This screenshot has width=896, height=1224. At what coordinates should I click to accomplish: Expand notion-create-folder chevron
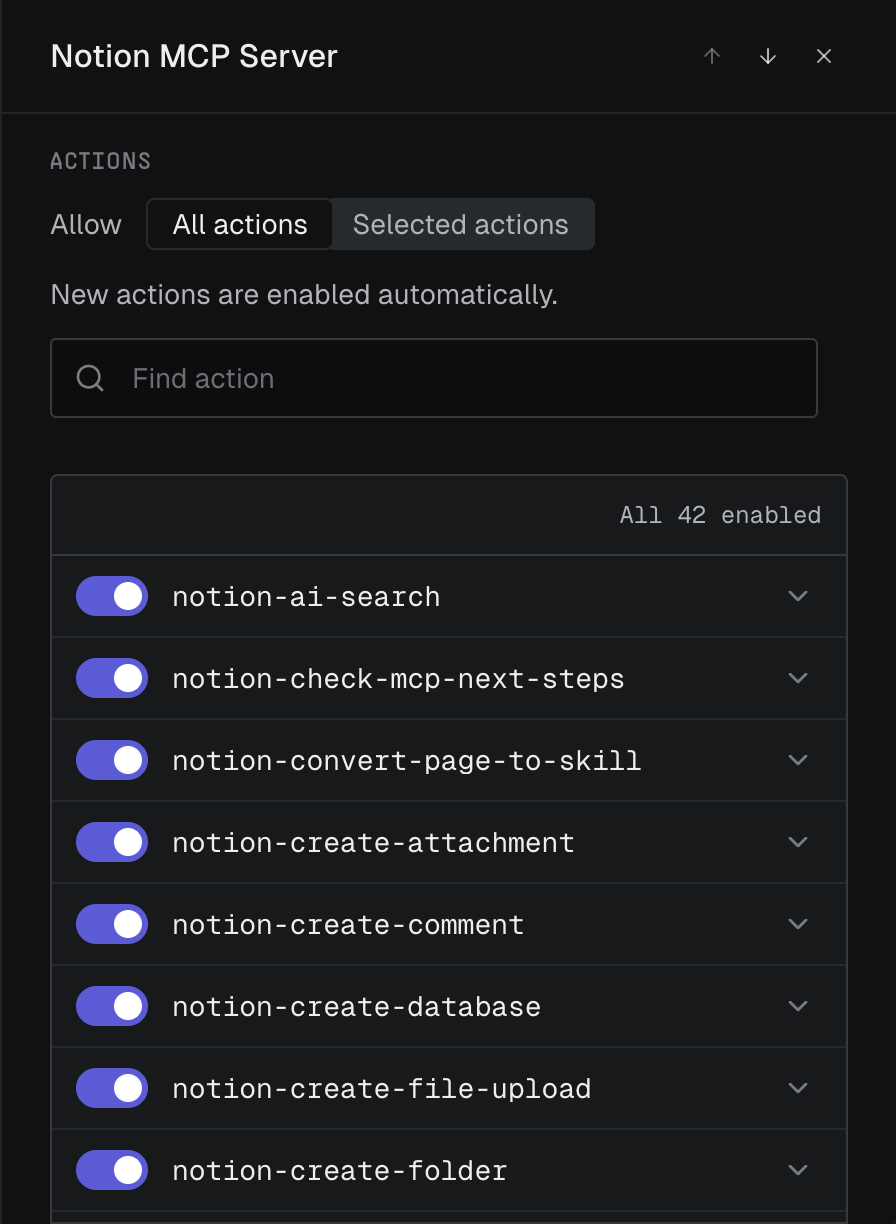(797, 1170)
